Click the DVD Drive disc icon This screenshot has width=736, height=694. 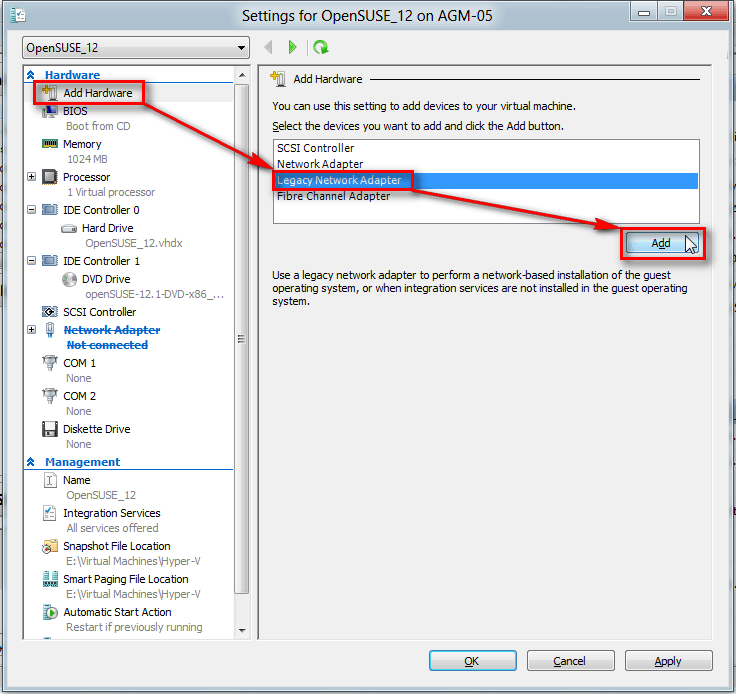pos(69,280)
